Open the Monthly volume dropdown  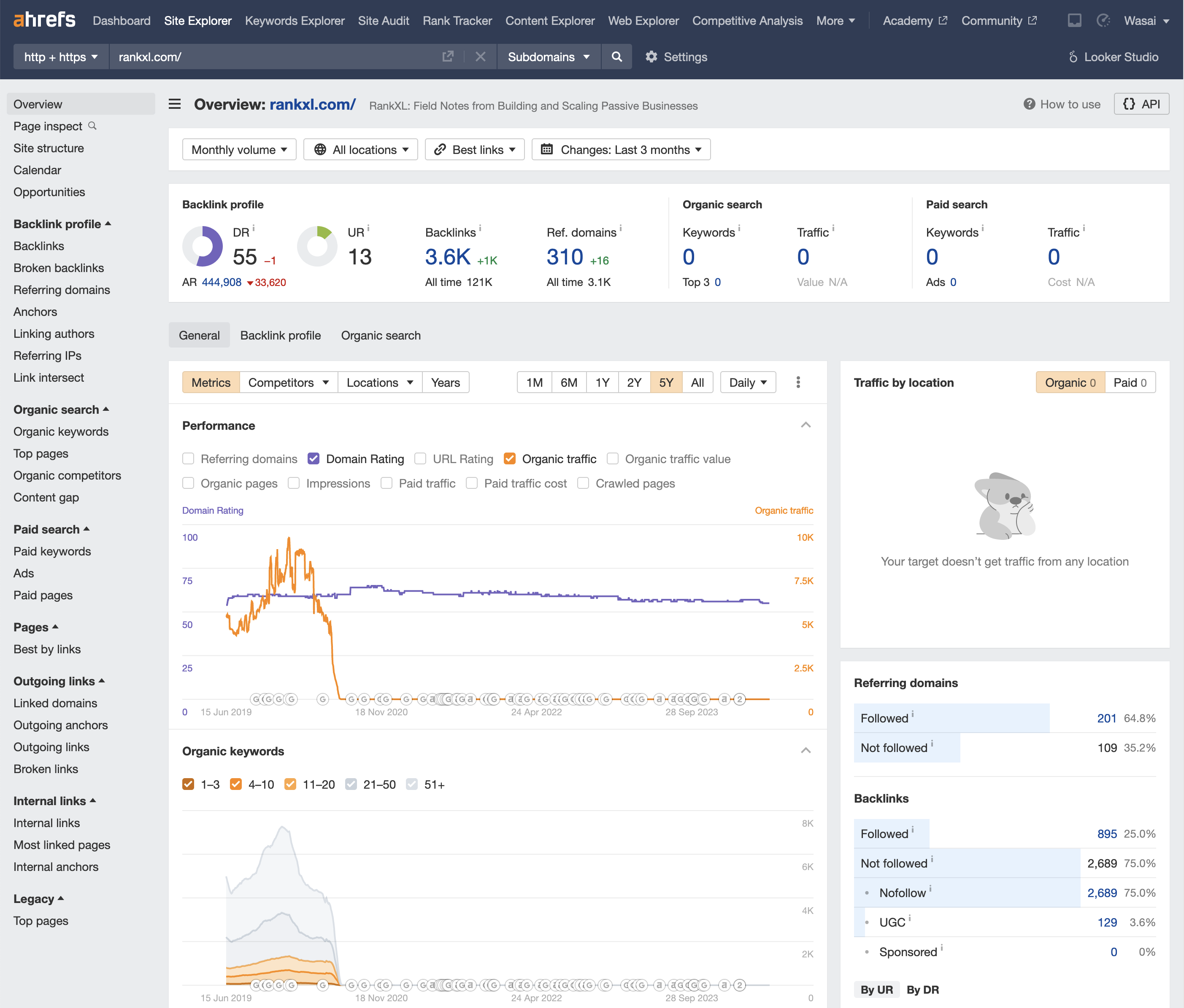[239, 150]
